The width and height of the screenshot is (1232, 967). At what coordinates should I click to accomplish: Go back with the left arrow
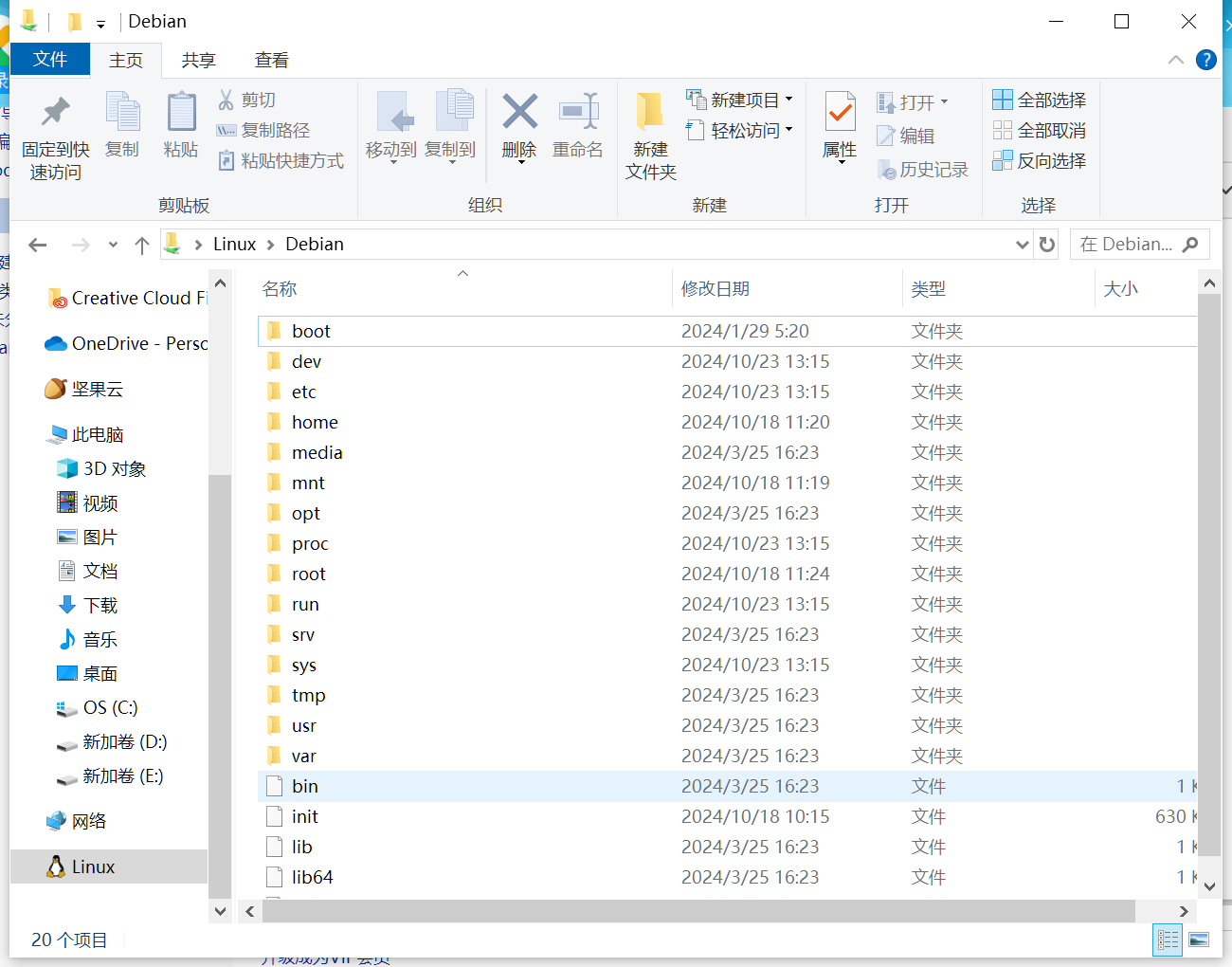38,245
